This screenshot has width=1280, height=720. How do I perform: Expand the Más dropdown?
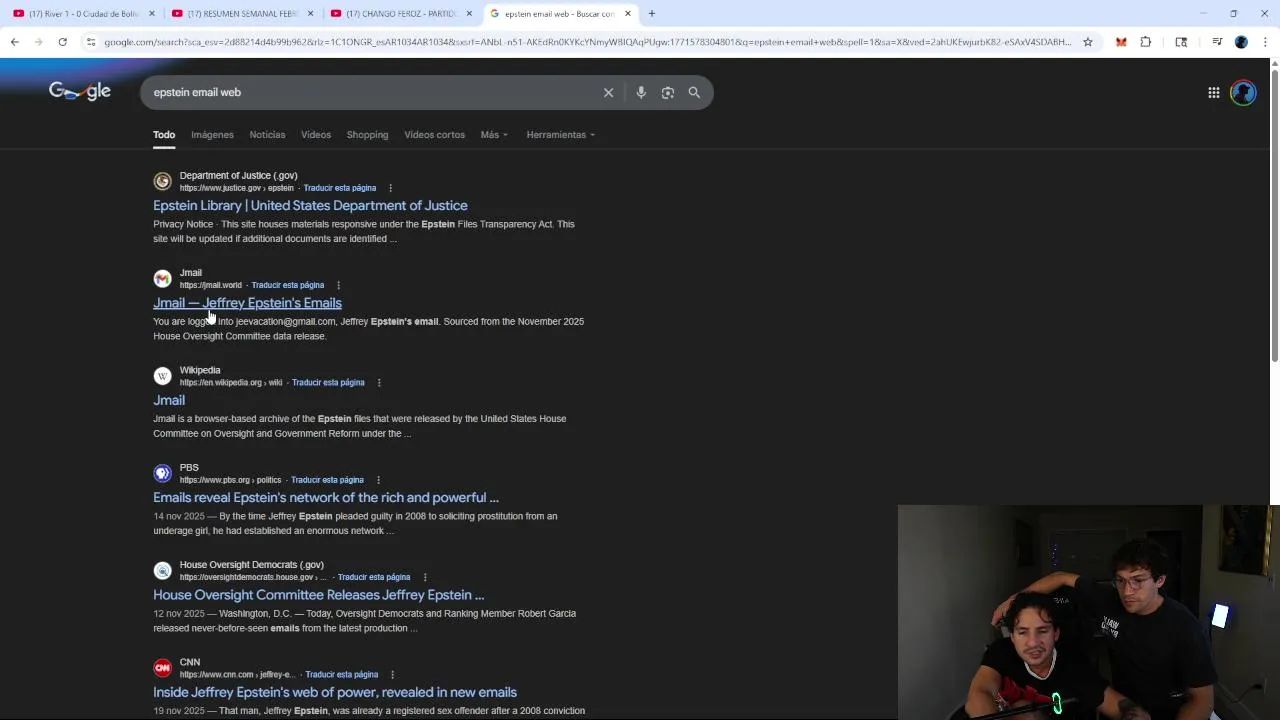(x=494, y=135)
